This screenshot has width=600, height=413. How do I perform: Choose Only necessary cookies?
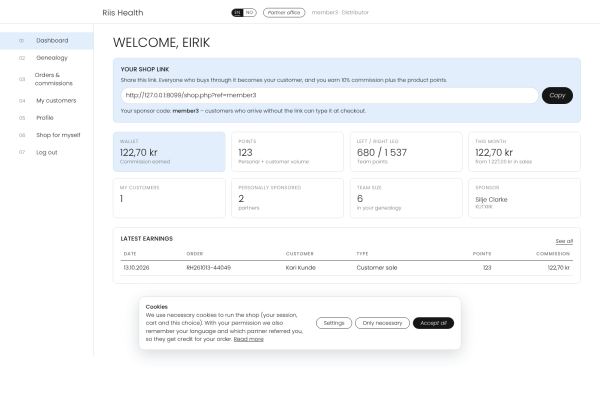point(382,323)
